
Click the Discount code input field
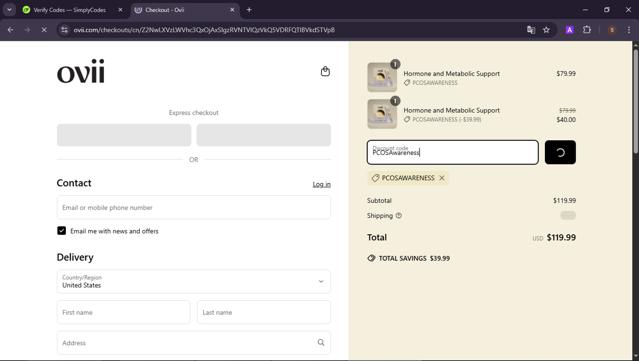[x=452, y=152]
